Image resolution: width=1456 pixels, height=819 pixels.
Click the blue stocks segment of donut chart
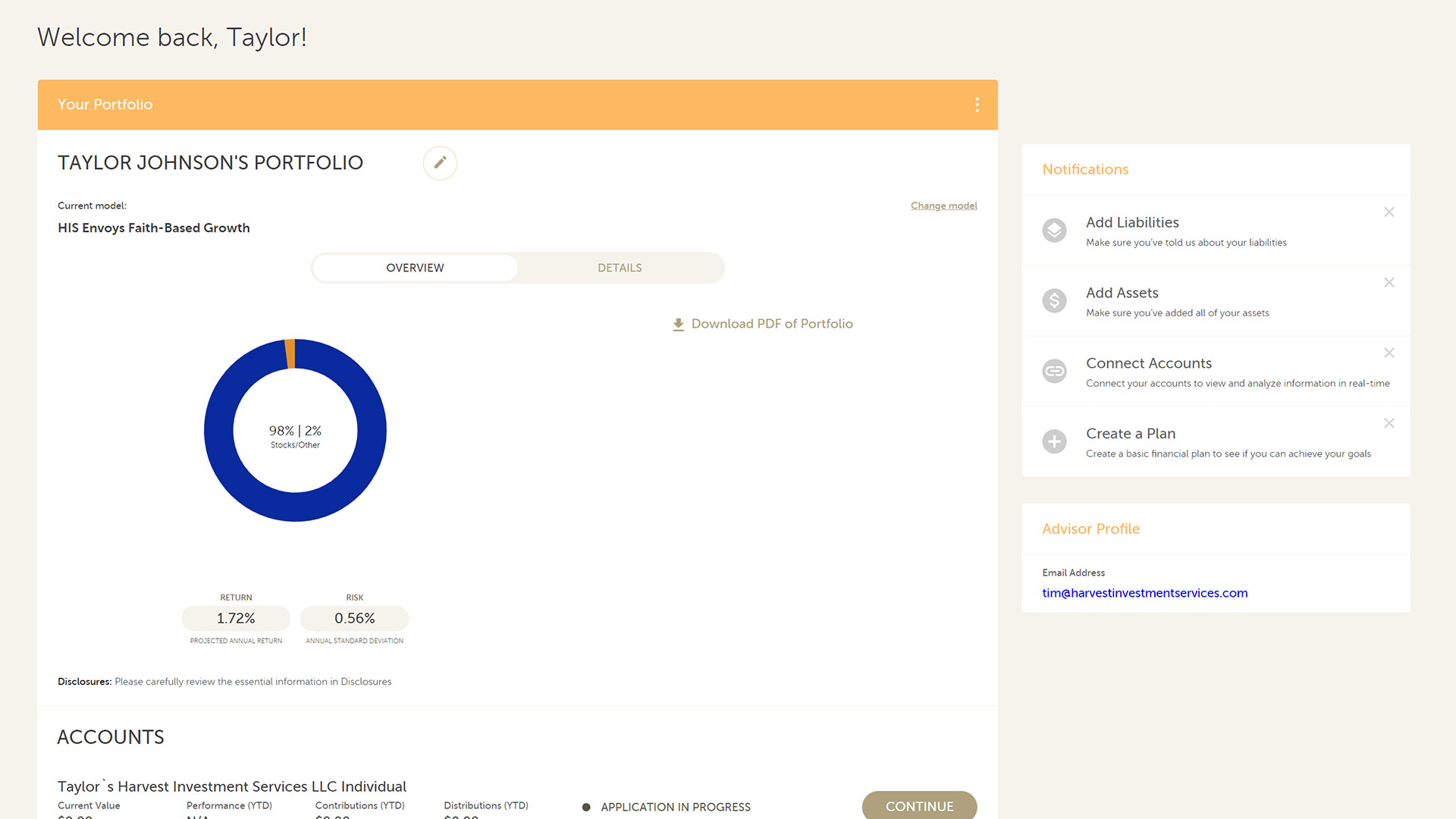[x=295, y=507]
